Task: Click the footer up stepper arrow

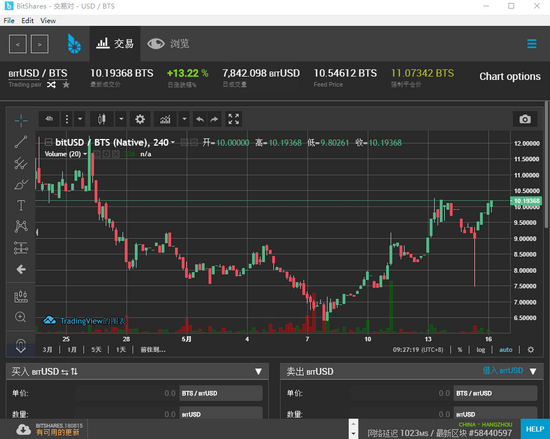Action: click(353, 424)
